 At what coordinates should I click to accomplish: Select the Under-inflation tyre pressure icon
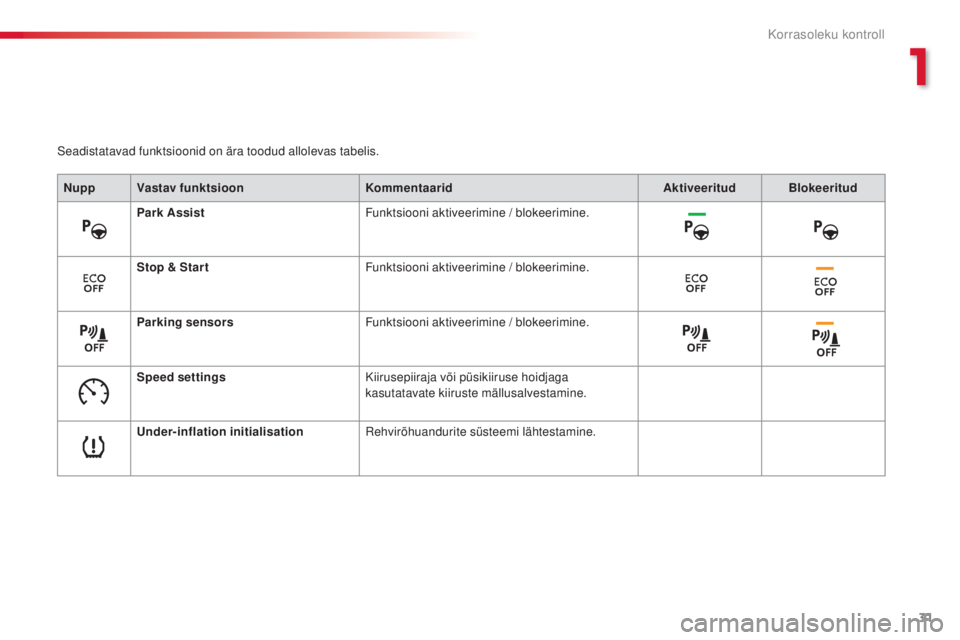coord(93,447)
